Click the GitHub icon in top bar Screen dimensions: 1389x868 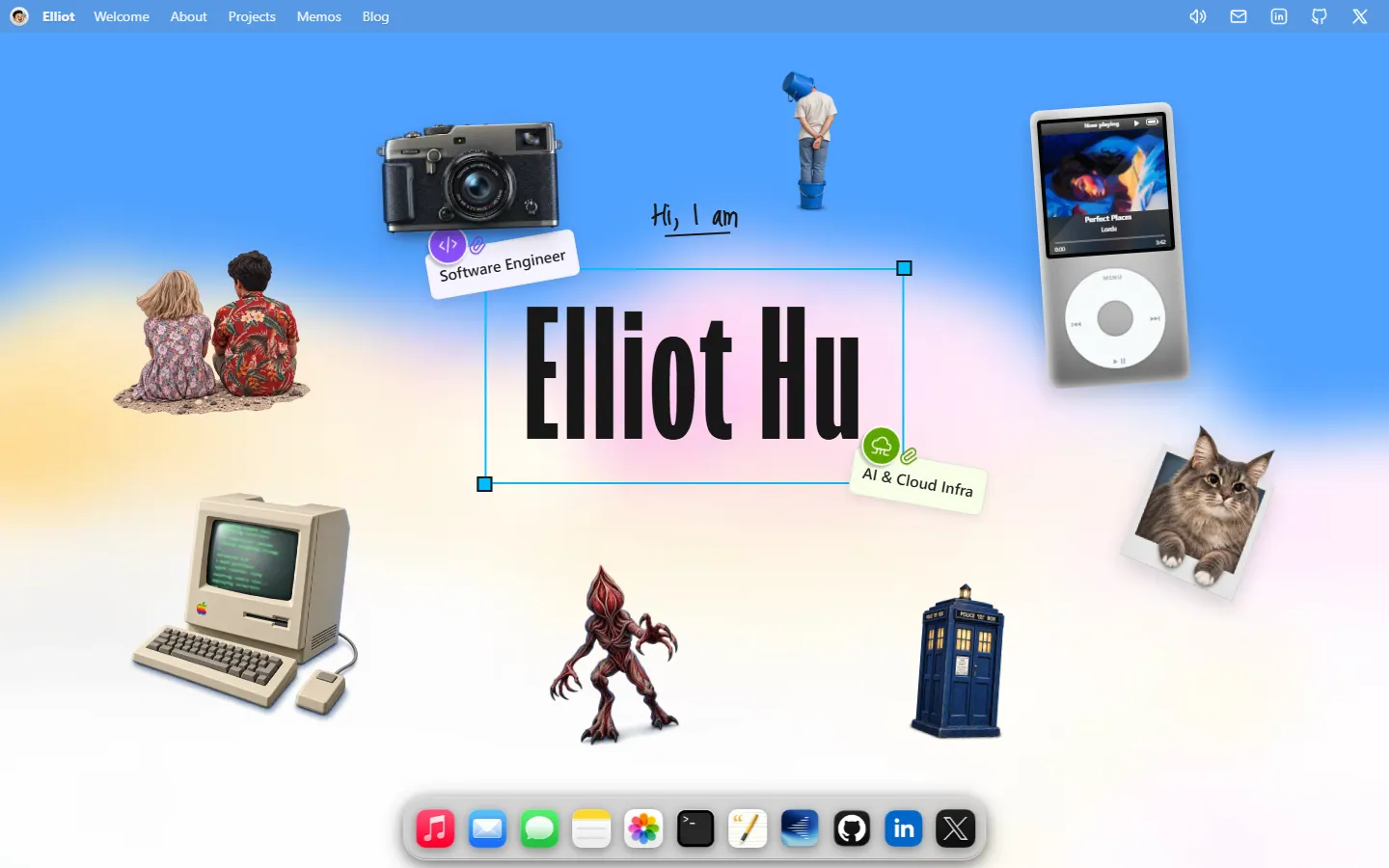coord(1320,16)
